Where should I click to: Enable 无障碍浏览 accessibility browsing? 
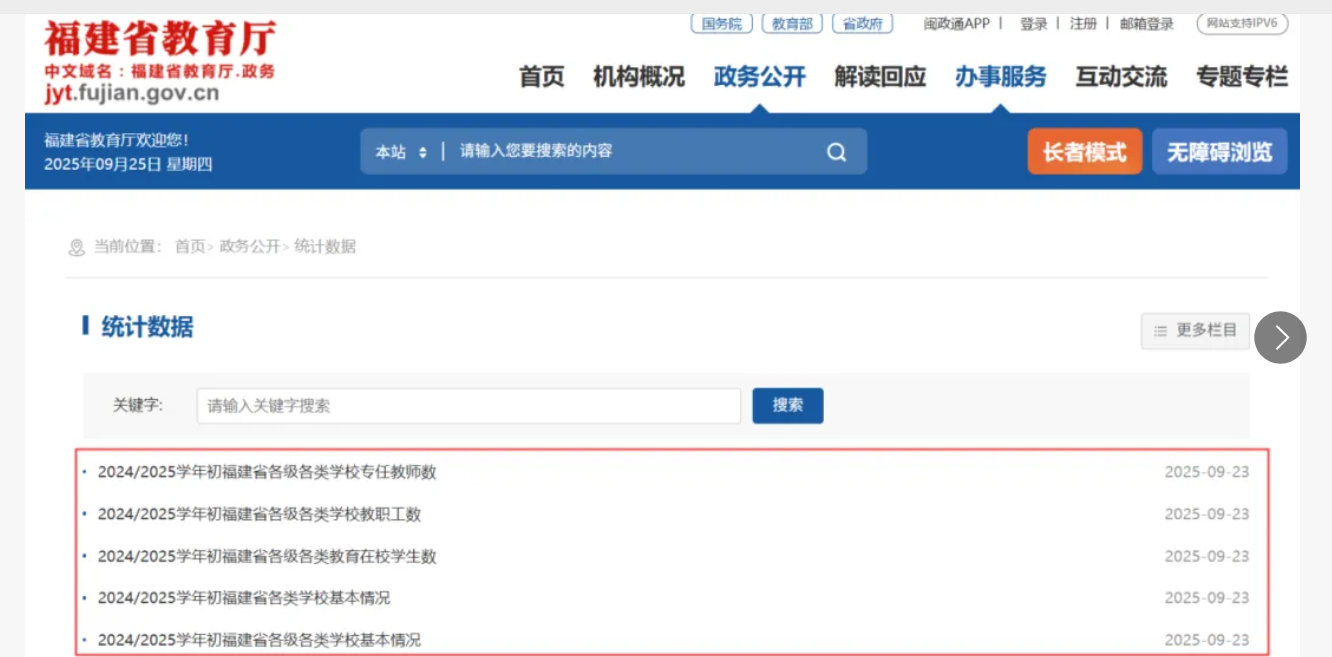pyautogui.click(x=1219, y=152)
